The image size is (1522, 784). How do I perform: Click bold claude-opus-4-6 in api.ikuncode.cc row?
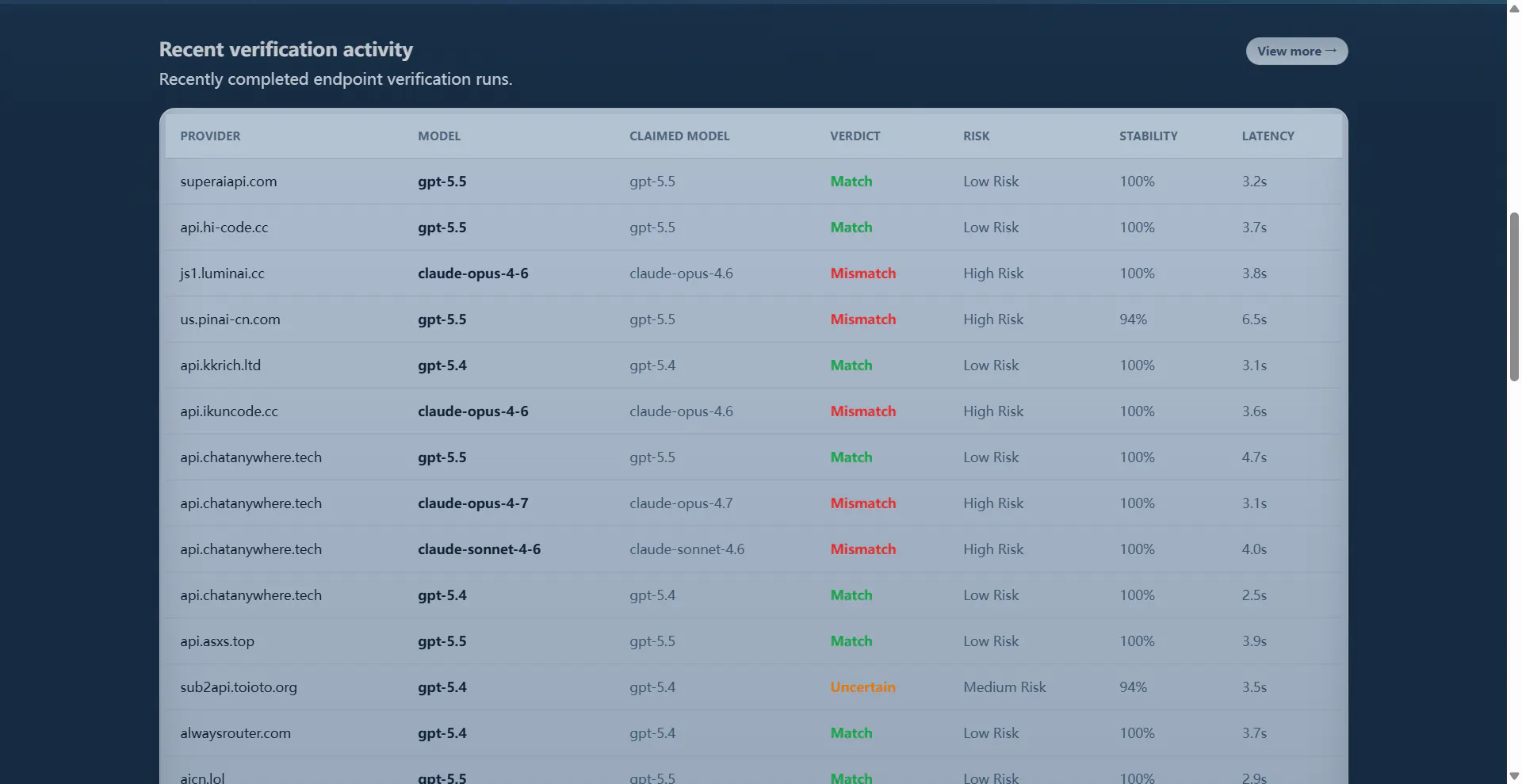[473, 411]
